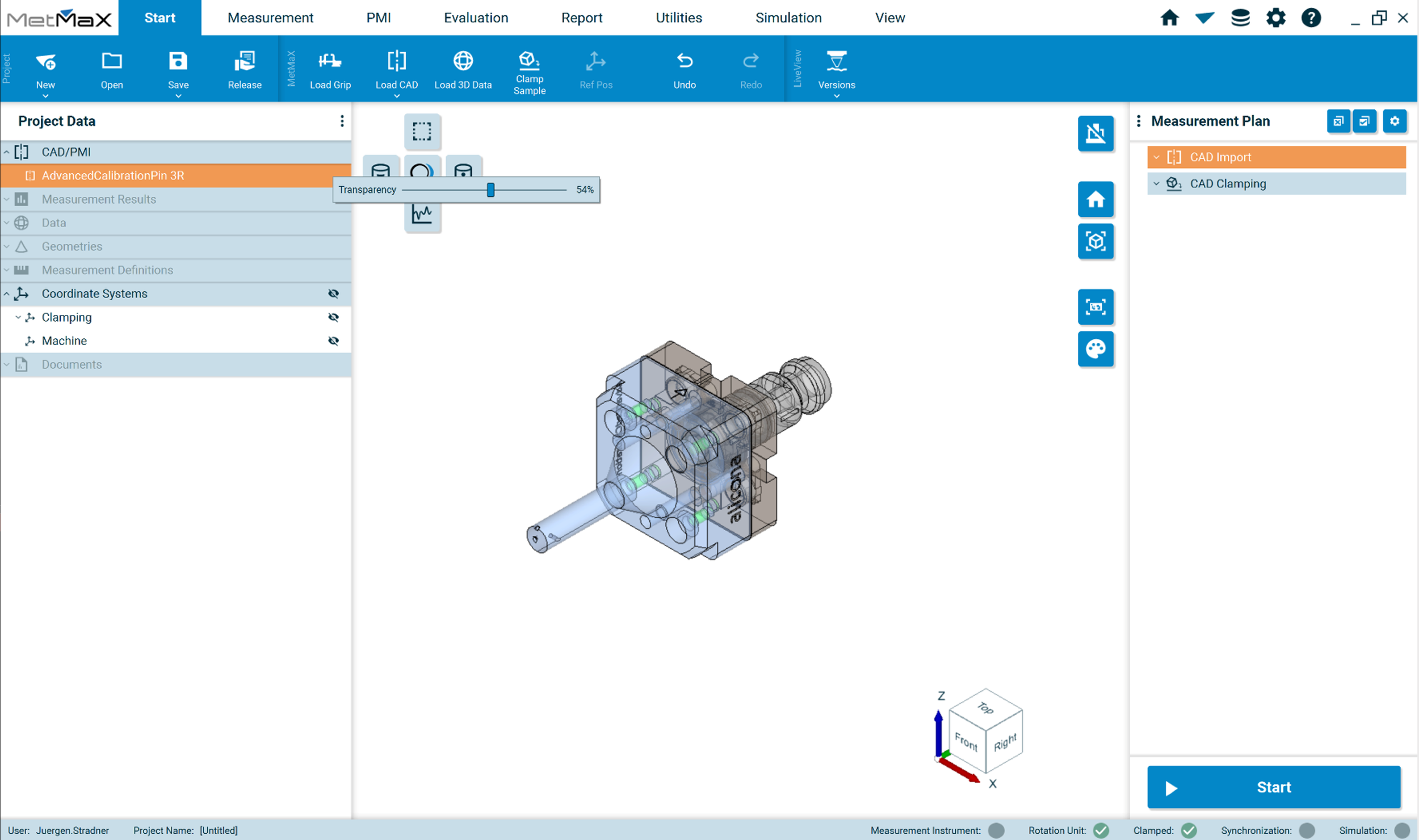The image size is (1419, 840).
Task: Open the Start tab
Action: click(x=159, y=18)
